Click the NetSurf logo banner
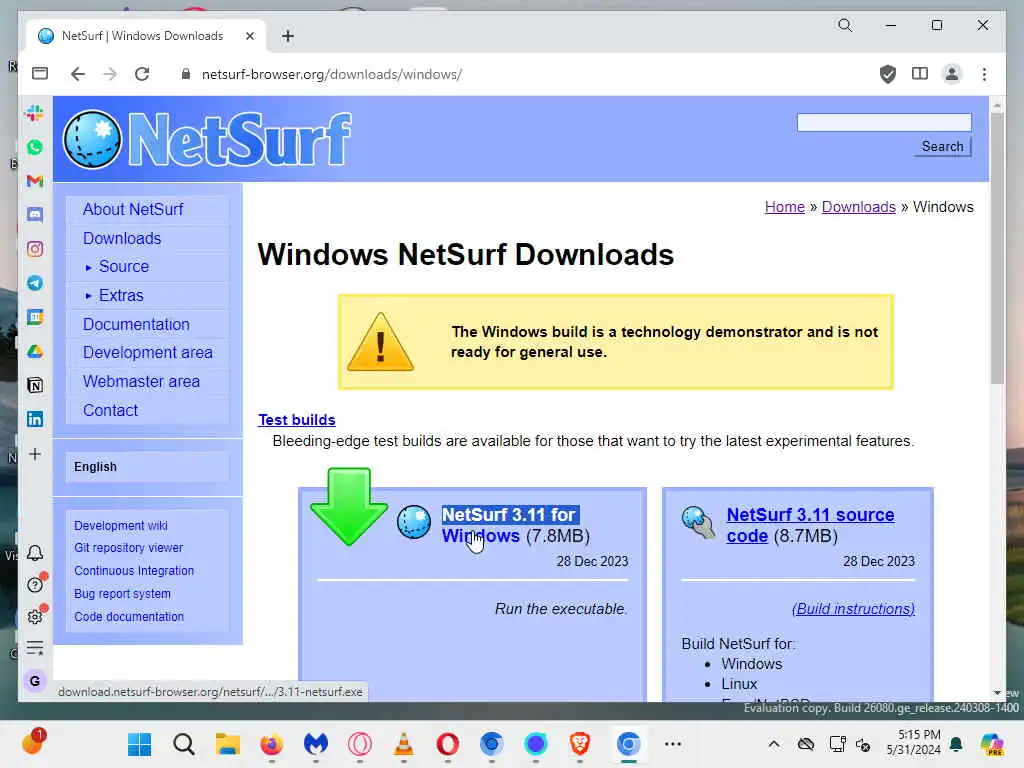The width and height of the screenshot is (1024, 768). pyautogui.click(x=207, y=139)
